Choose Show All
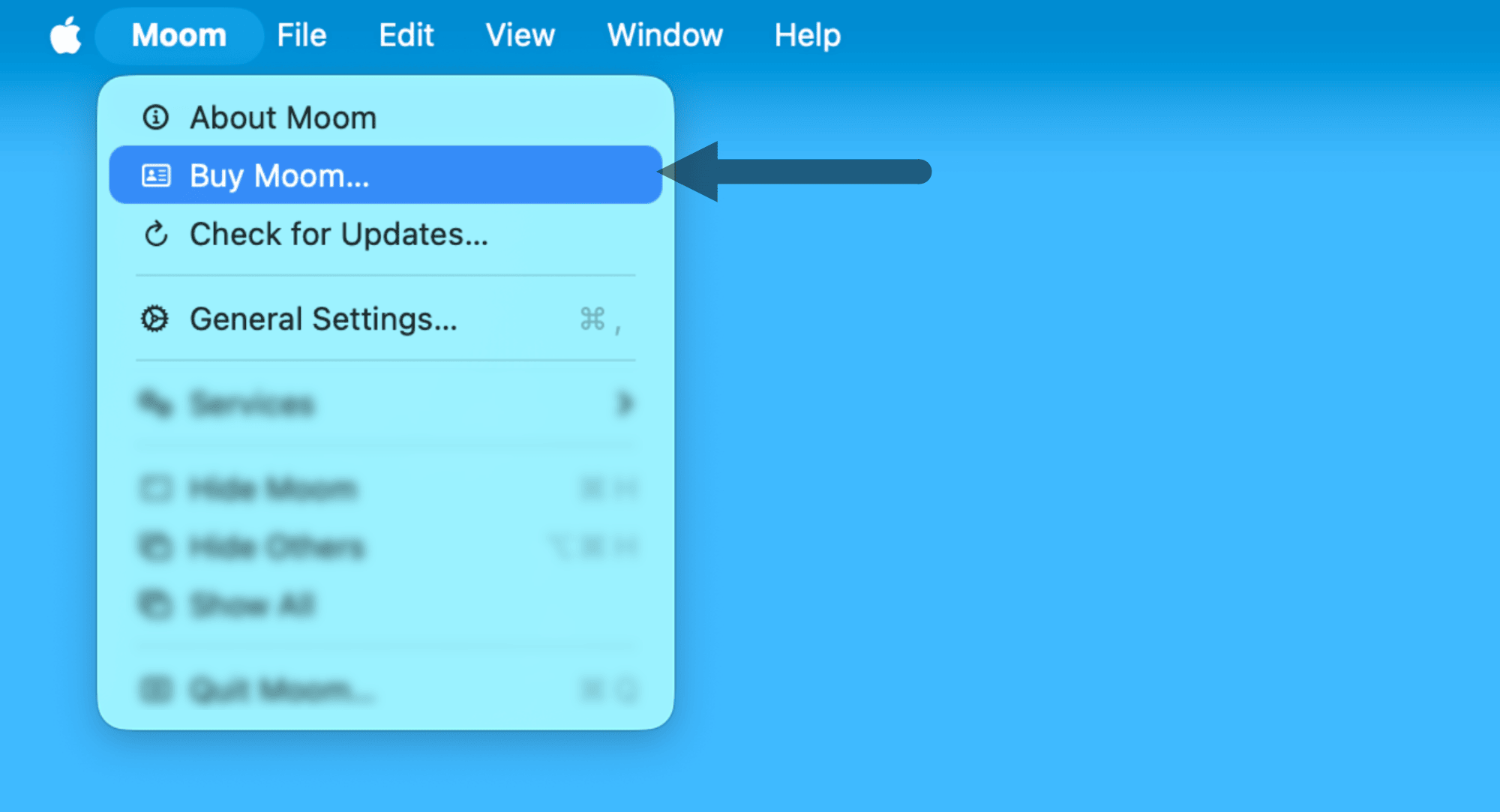Screen dimensions: 1500x812 pyautogui.click(x=385, y=604)
